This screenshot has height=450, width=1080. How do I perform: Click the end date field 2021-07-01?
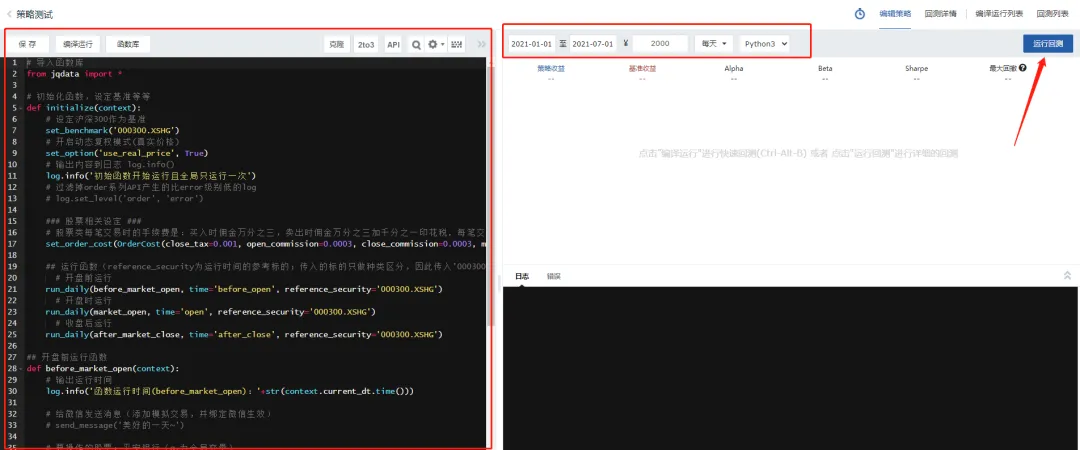(x=593, y=43)
